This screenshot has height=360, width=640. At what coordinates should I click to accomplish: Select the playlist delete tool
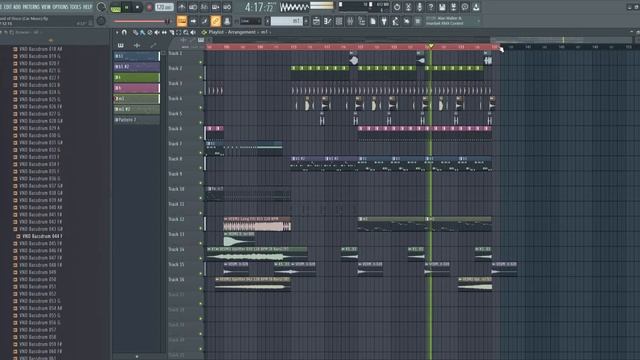(150, 32)
